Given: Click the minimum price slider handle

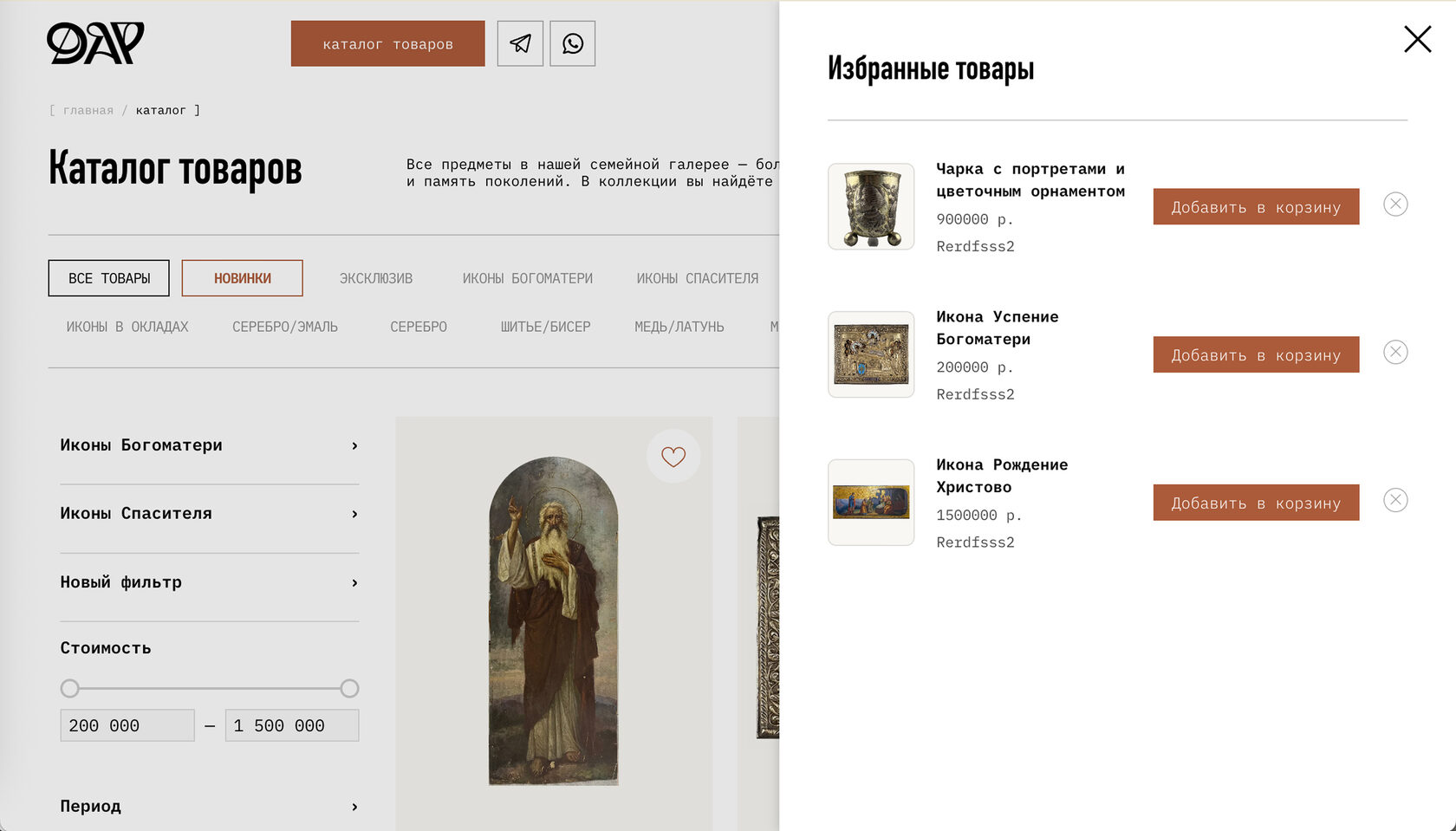Looking at the screenshot, I should [x=70, y=689].
